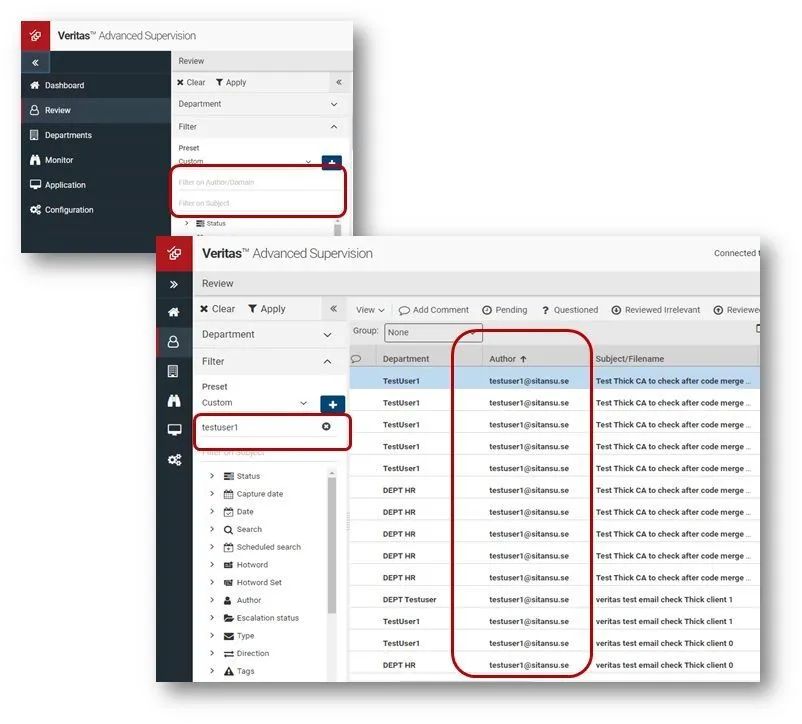Click DEPT Testuser department cell

409,600
